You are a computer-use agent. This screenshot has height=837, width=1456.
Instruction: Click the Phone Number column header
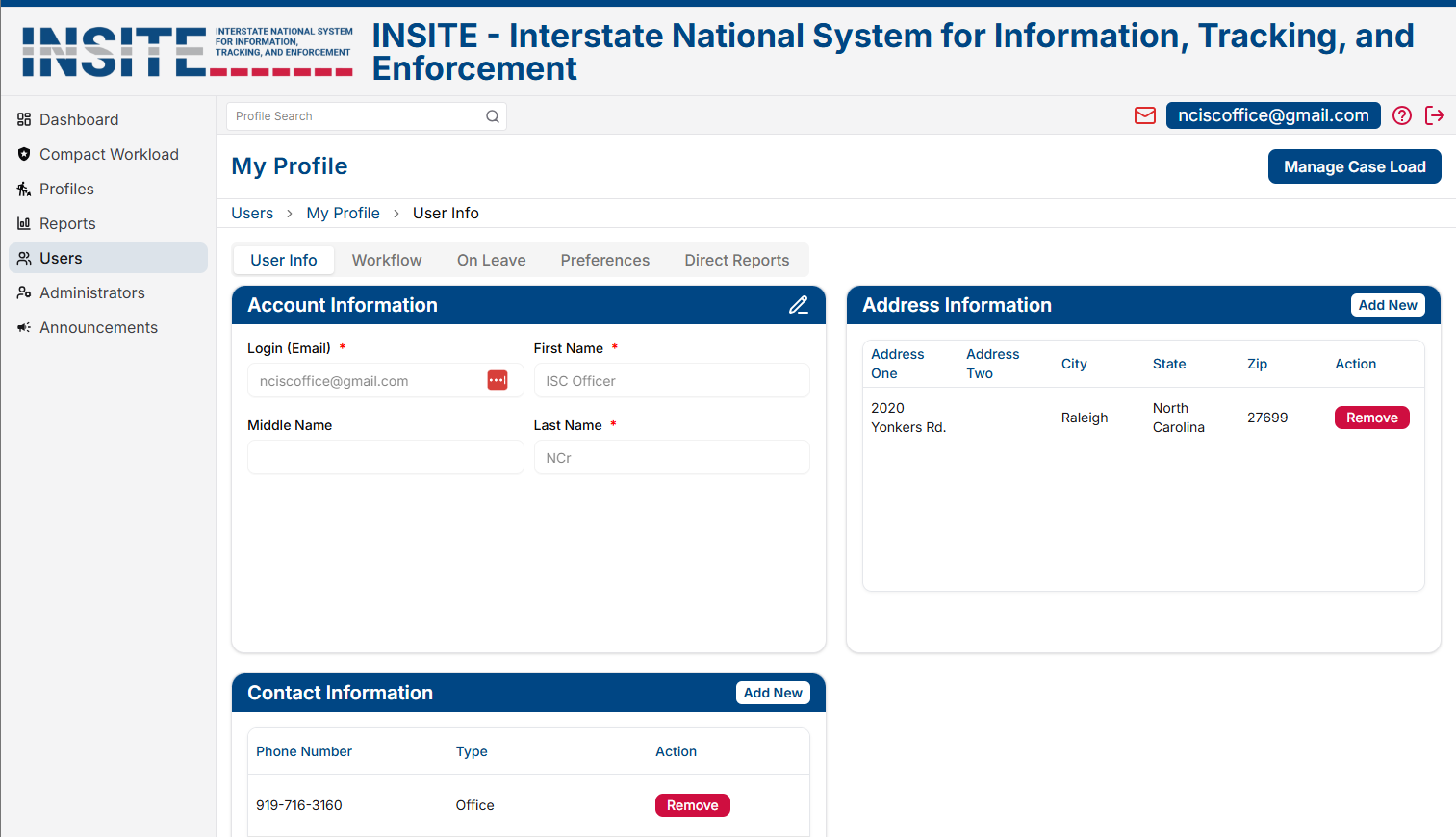click(x=304, y=751)
